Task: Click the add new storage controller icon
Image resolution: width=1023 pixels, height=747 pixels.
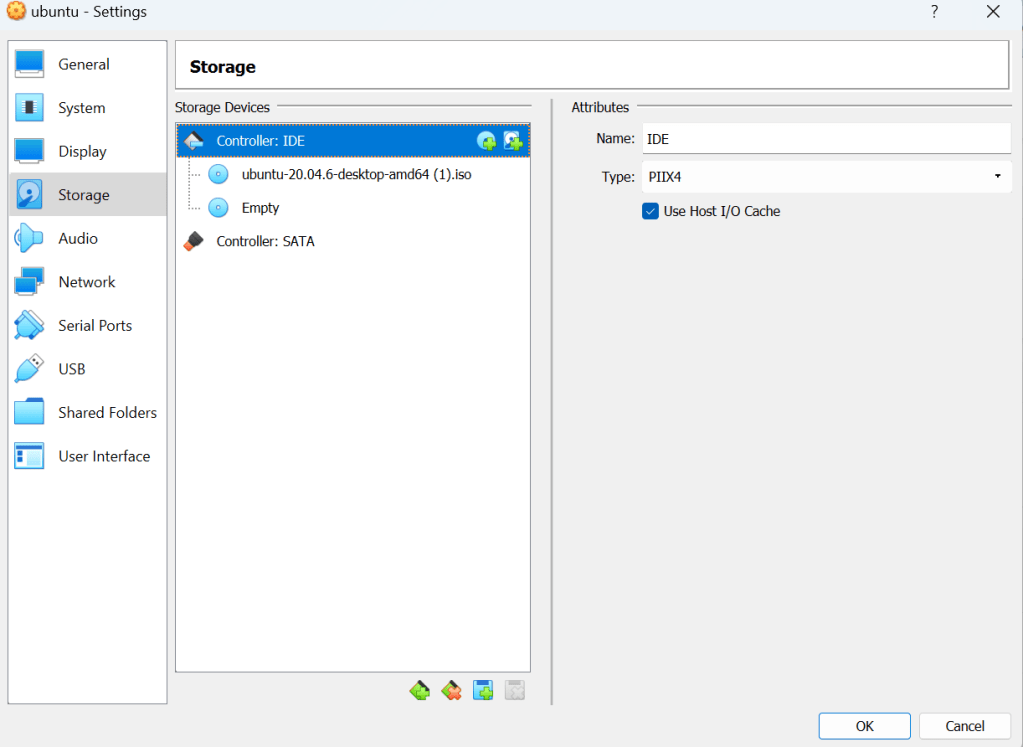Action: [x=420, y=690]
